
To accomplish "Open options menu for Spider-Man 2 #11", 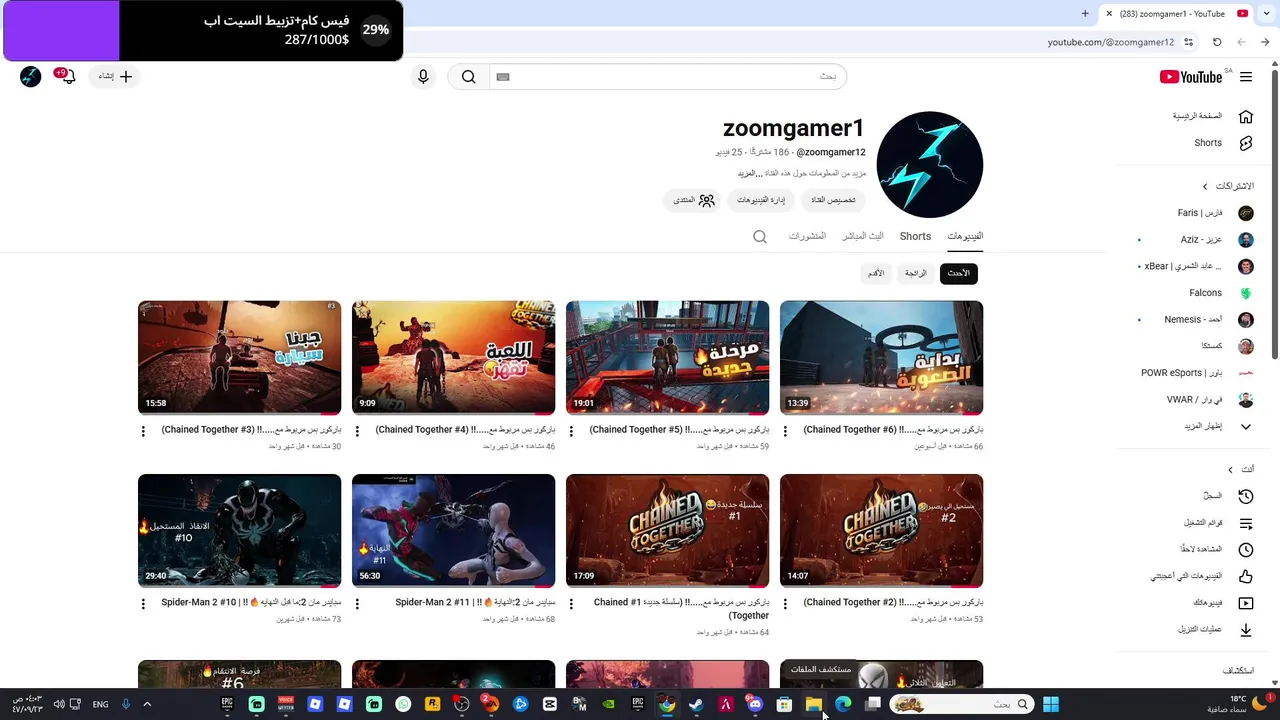I will (x=357, y=604).
